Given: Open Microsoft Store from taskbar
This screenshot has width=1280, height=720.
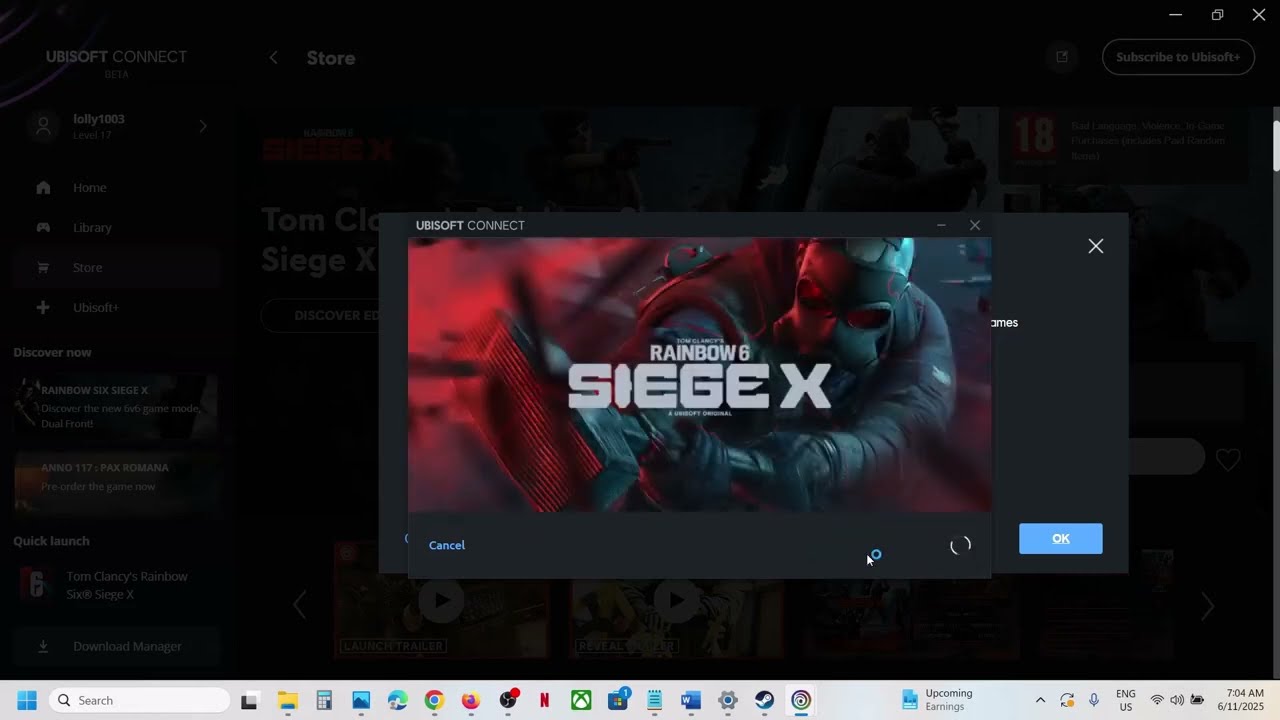Looking at the screenshot, I should pos(618,700).
